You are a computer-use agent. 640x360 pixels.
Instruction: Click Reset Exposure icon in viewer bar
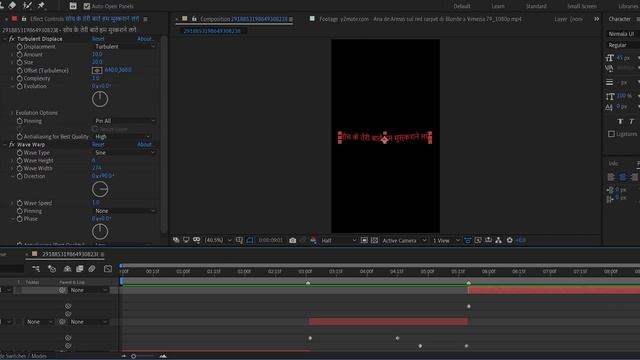pos(509,240)
